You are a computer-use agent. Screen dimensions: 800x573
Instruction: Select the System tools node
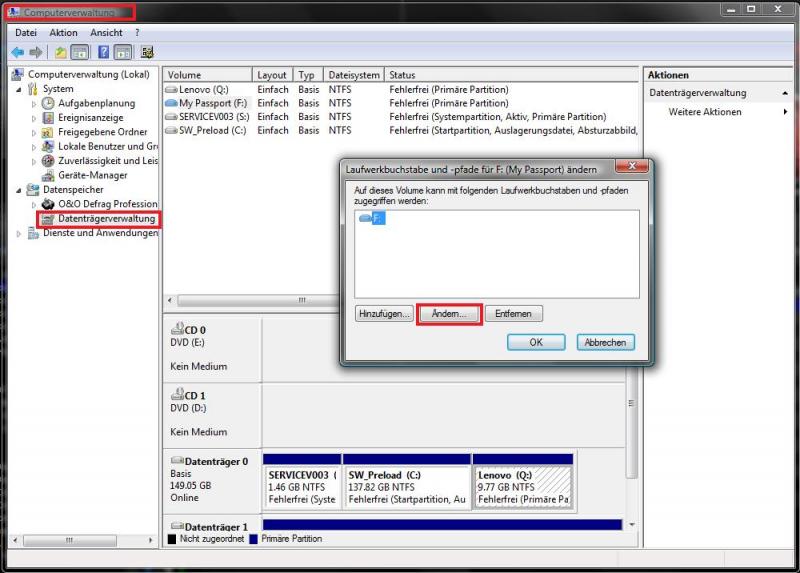coord(58,89)
